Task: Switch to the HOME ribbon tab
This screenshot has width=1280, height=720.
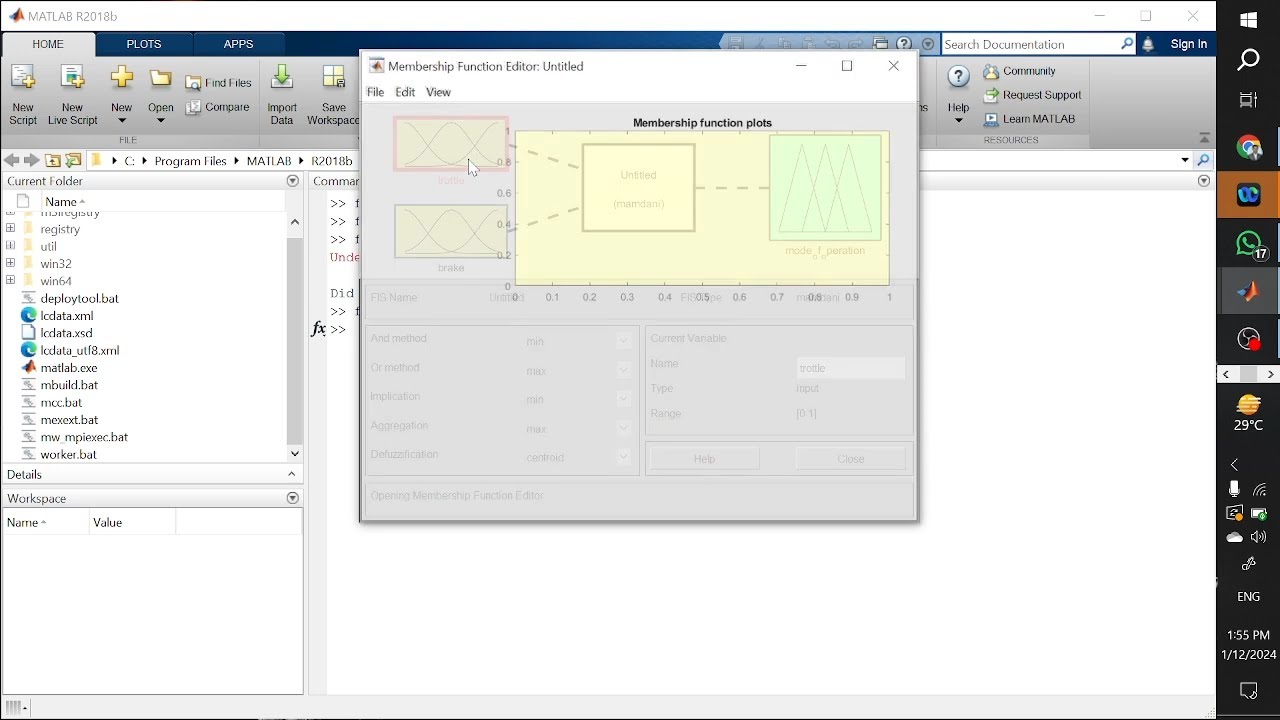Action: [48, 44]
